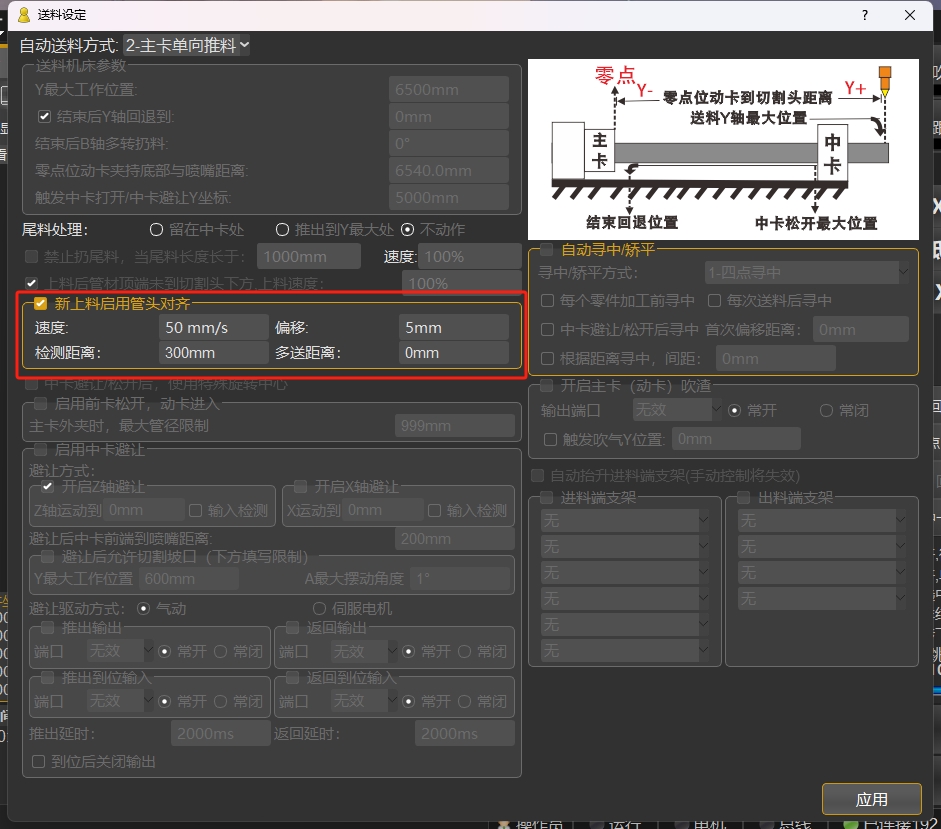Toggle the 推出输出 checkbox
The image size is (941, 829).
point(48,627)
